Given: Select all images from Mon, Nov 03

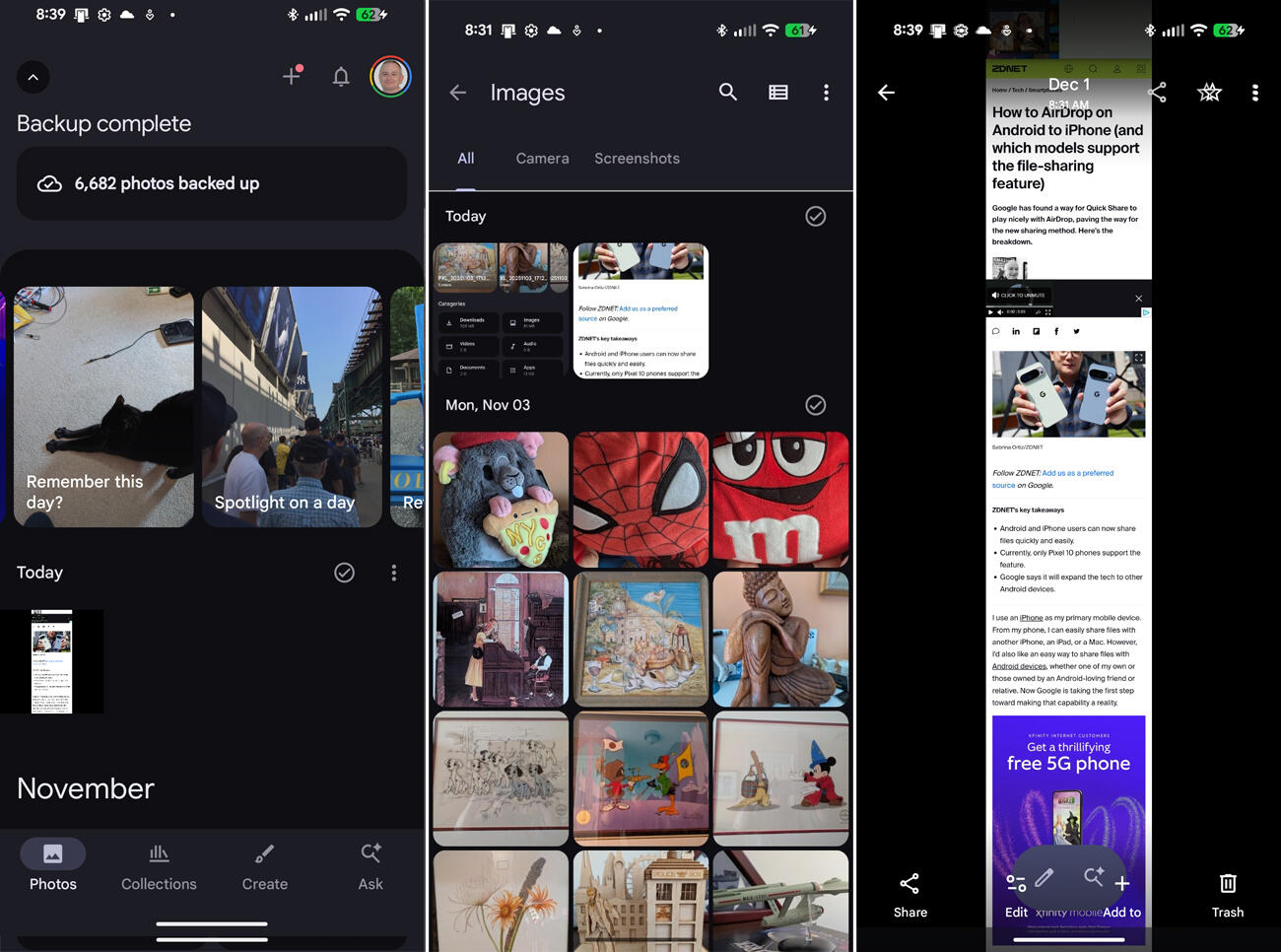Looking at the screenshot, I should point(815,405).
